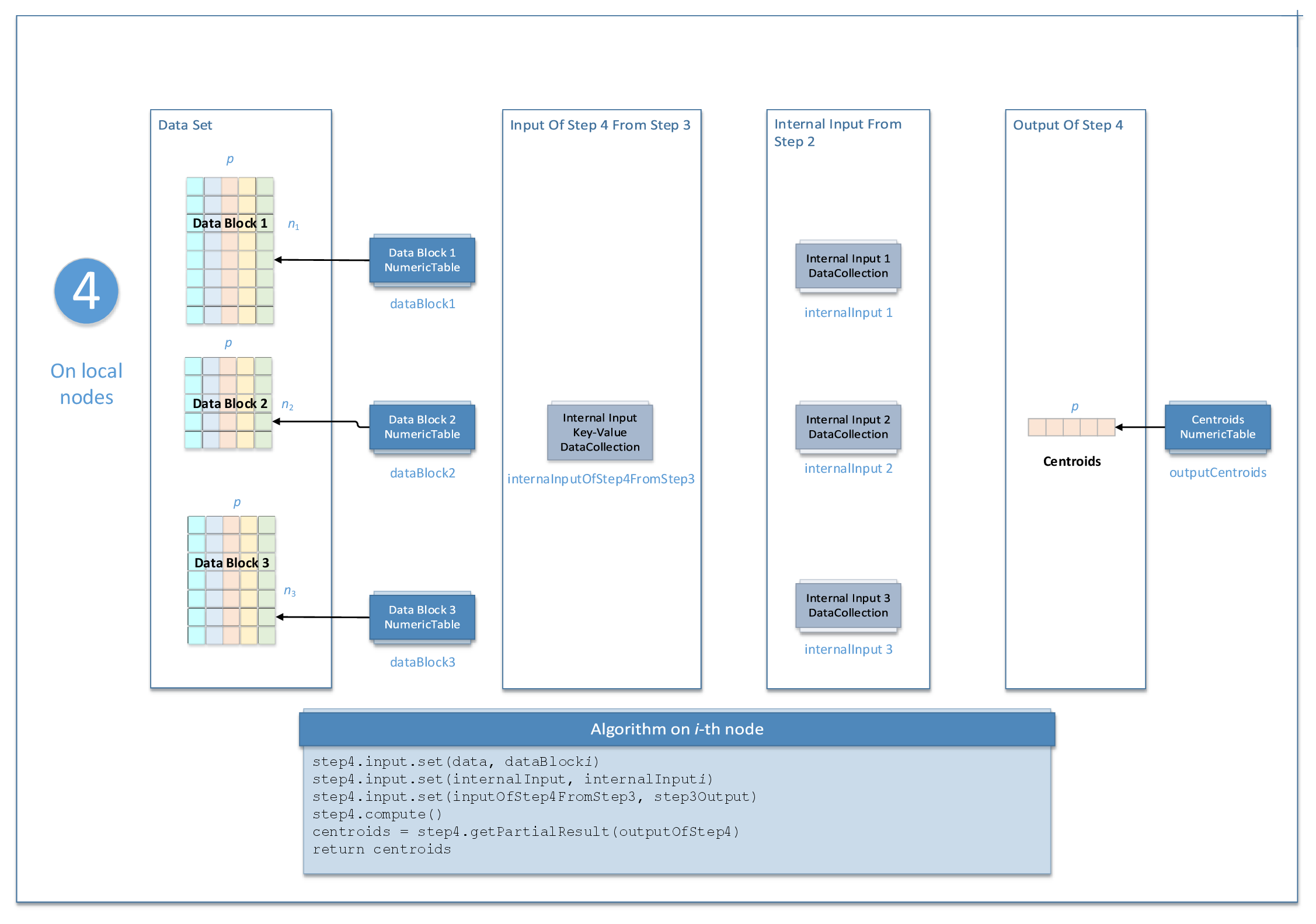The image size is (1316, 924).
Task: Select Internal Input 1 DataCollection box
Action: coord(848,266)
